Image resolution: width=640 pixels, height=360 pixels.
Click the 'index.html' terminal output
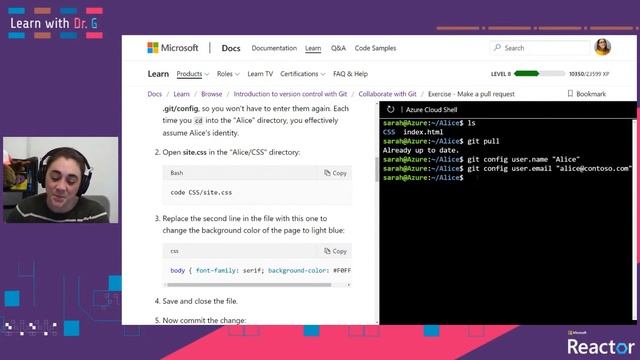coord(423,132)
